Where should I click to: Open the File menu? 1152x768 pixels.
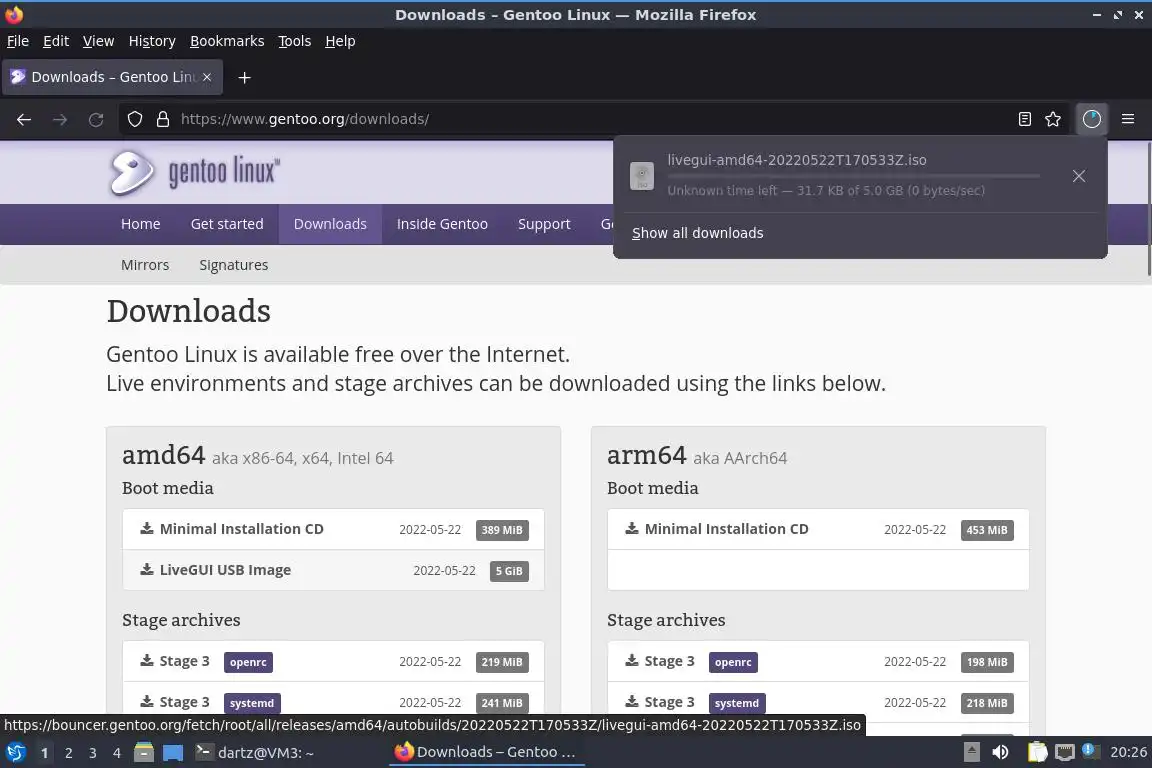[18, 41]
